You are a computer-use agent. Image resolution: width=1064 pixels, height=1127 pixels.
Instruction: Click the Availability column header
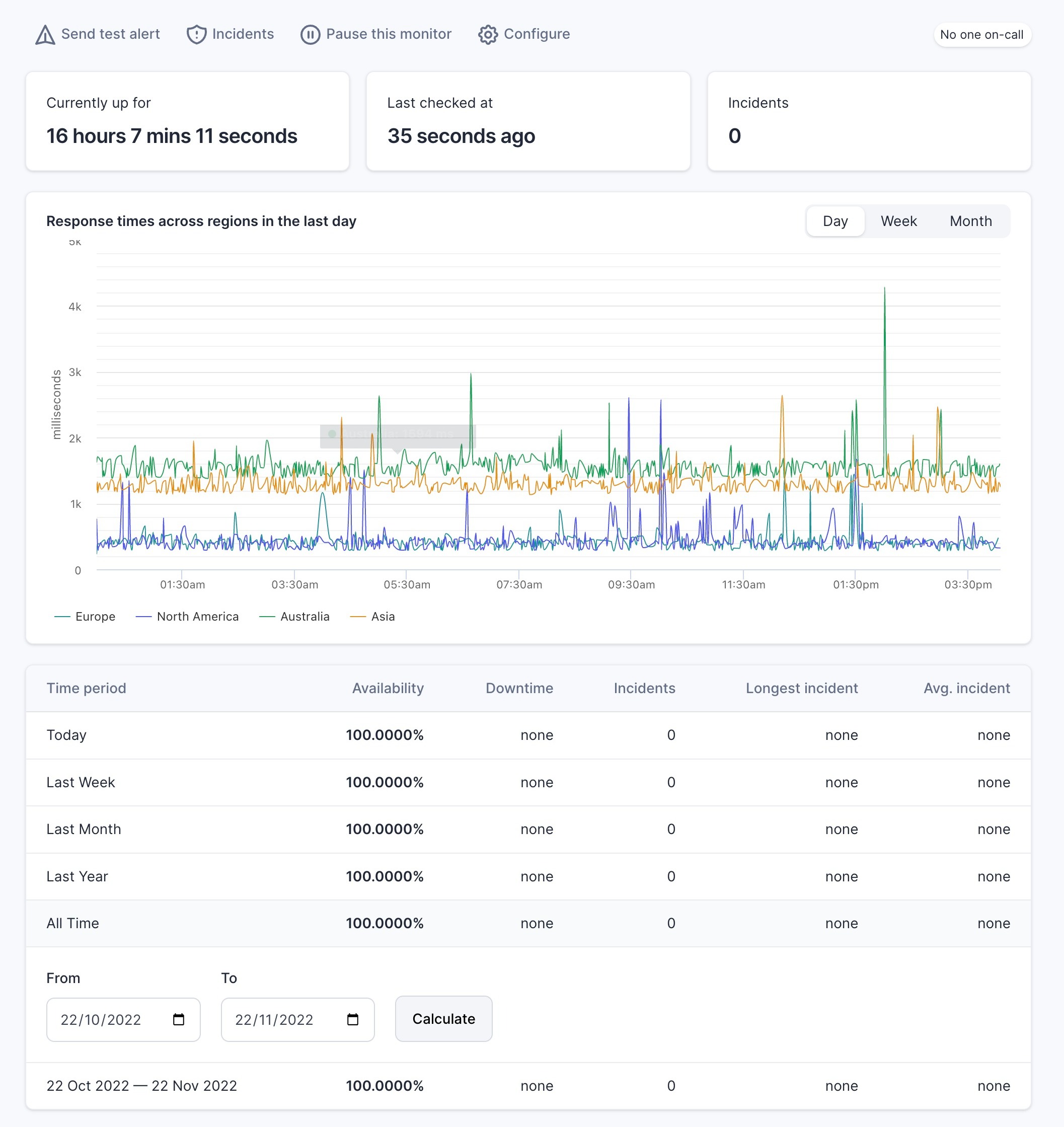click(x=388, y=688)
